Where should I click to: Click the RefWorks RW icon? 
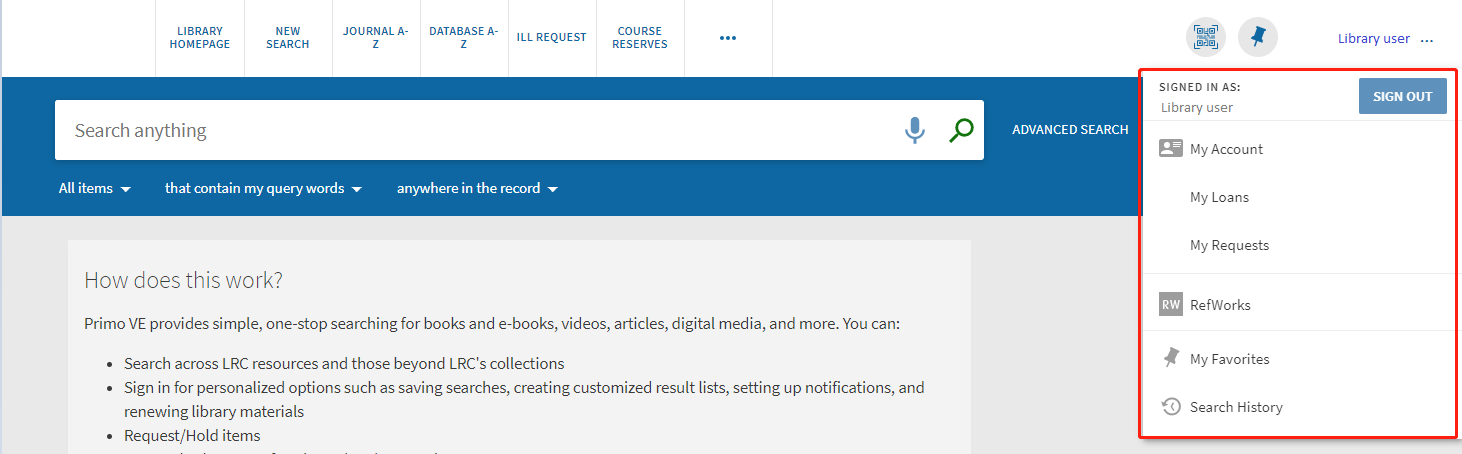tap(1170, 305)
